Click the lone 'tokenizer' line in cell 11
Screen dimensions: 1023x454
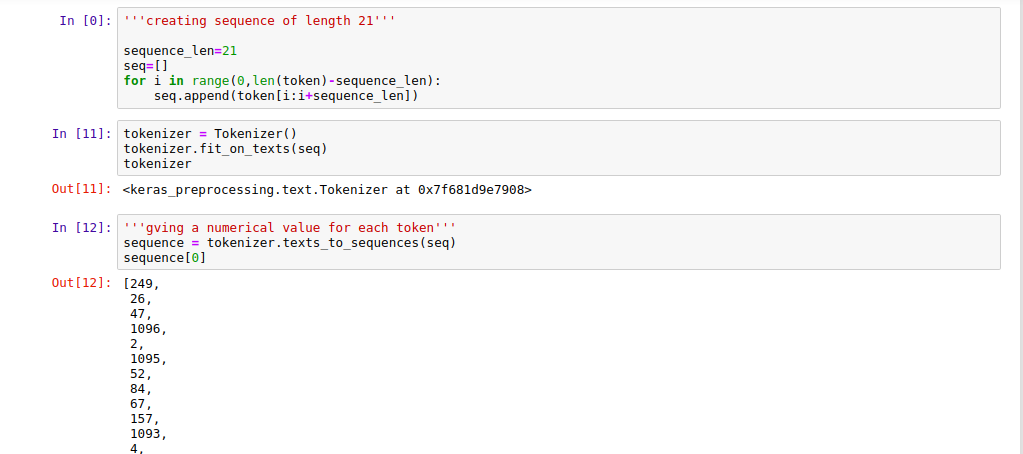157,164
